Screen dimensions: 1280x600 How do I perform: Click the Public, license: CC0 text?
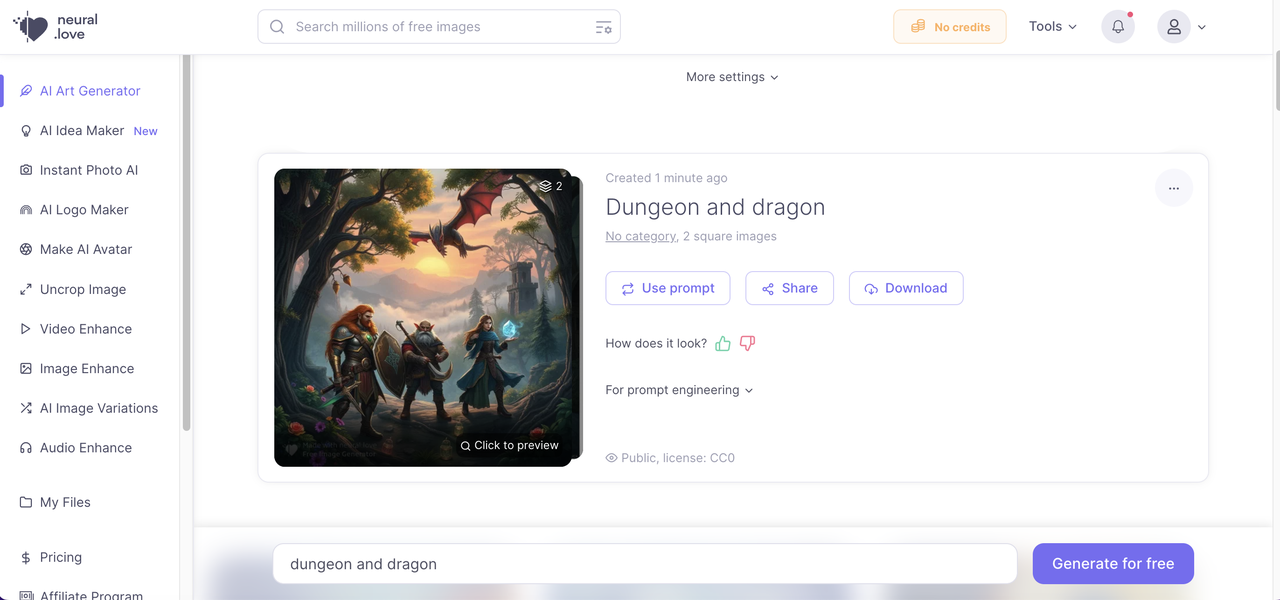[x=678, y=458]
